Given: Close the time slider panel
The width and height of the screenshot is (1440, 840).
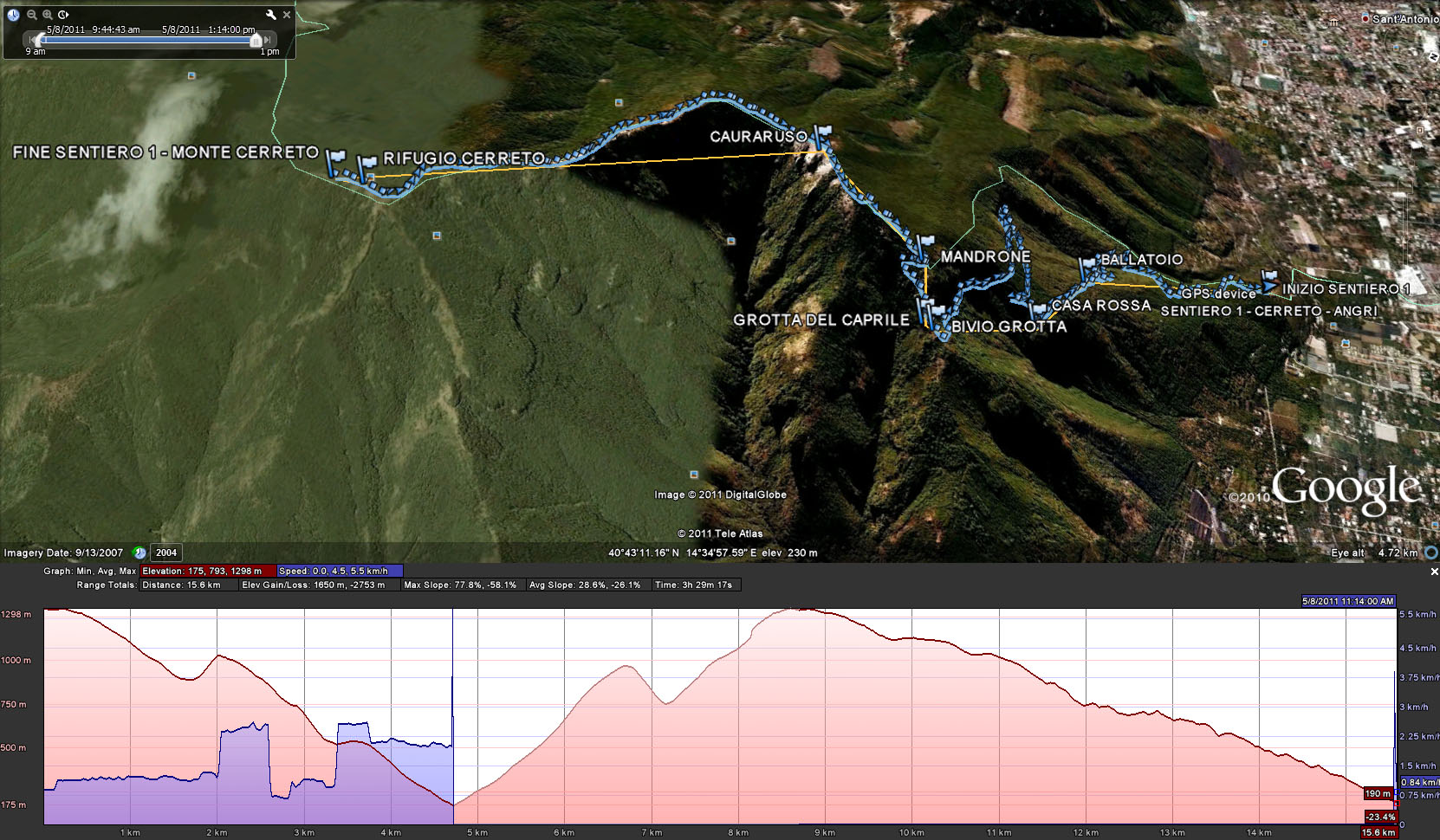Looking at the screenshot, I should pos(287,15).
